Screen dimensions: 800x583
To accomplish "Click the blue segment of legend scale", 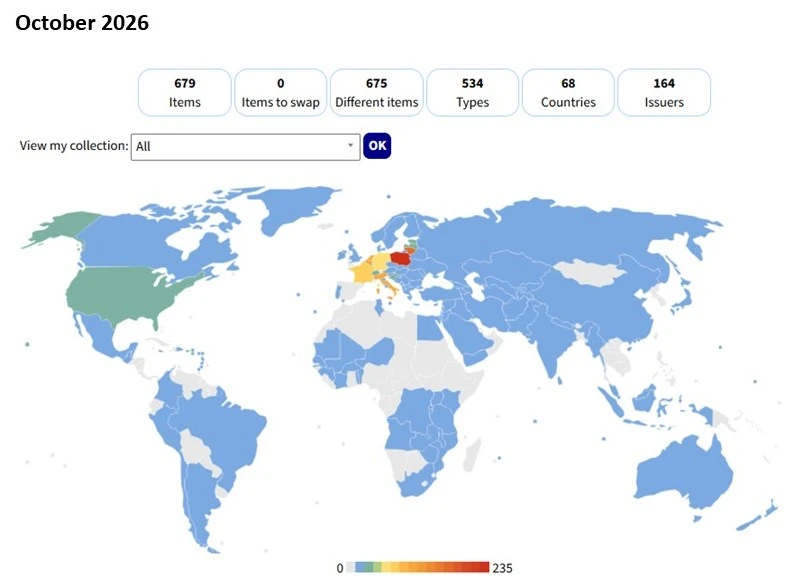I will click(x=360, y=567).
